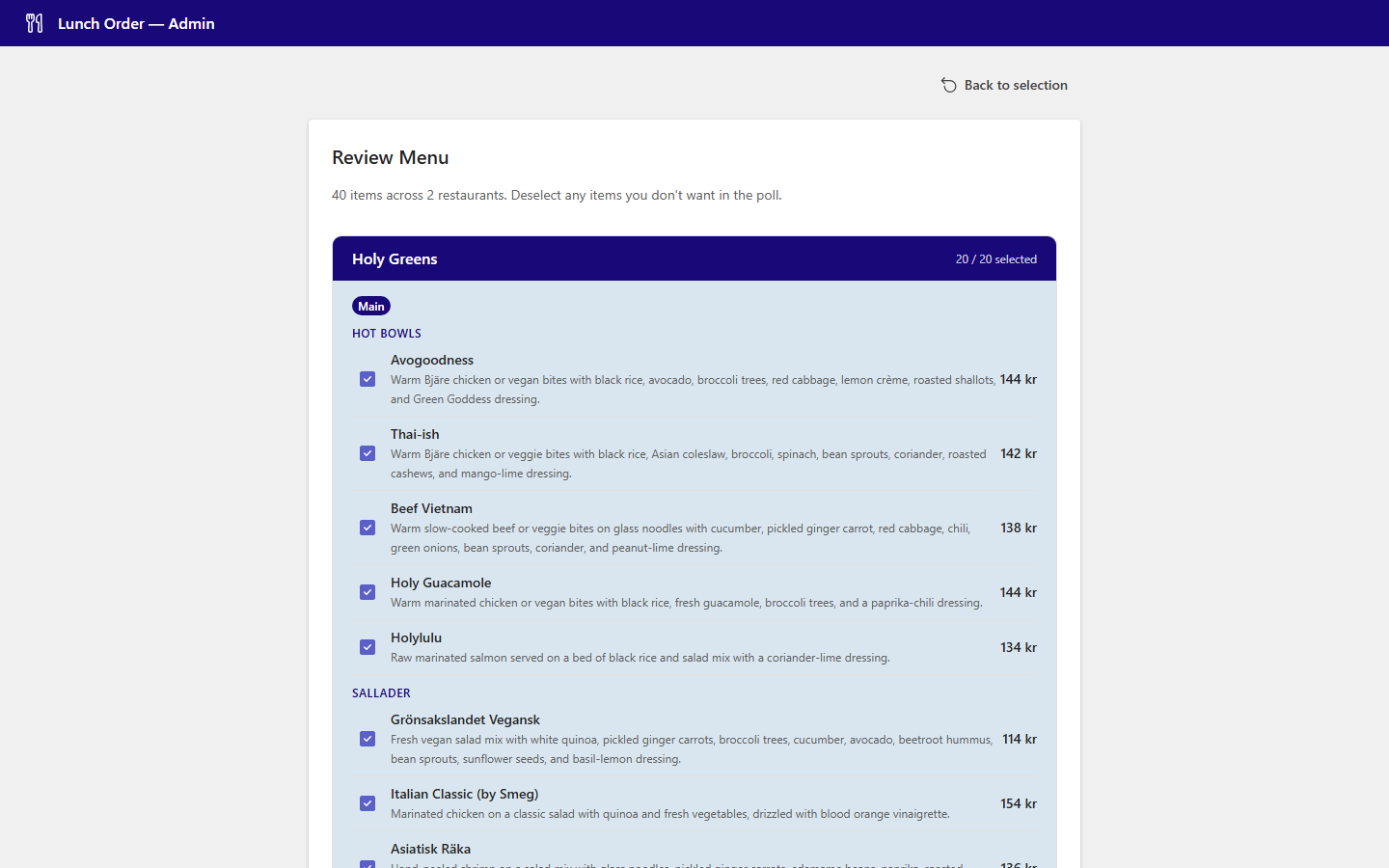
Task: Click the 20 / 20 selected counter
Action: click(996, 259)
